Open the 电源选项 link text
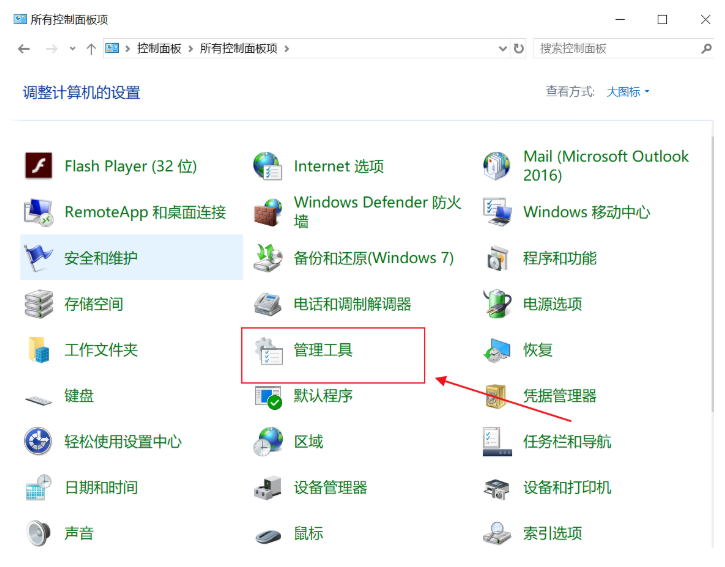The image size is (725, 567). (x=553, y=304)
